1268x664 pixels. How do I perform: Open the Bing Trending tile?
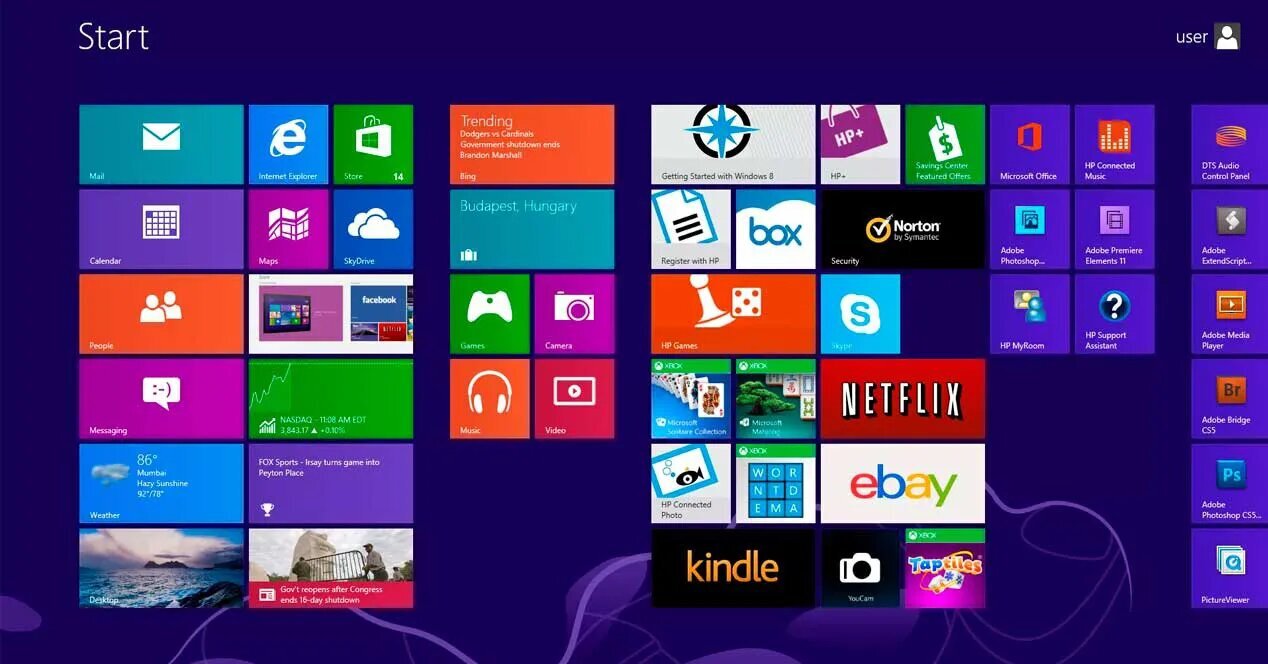click(x=532, y=144)
